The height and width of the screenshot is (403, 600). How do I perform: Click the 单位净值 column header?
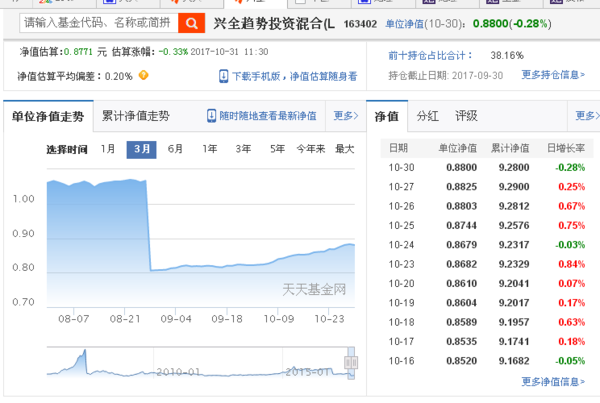tap(458, 148)
